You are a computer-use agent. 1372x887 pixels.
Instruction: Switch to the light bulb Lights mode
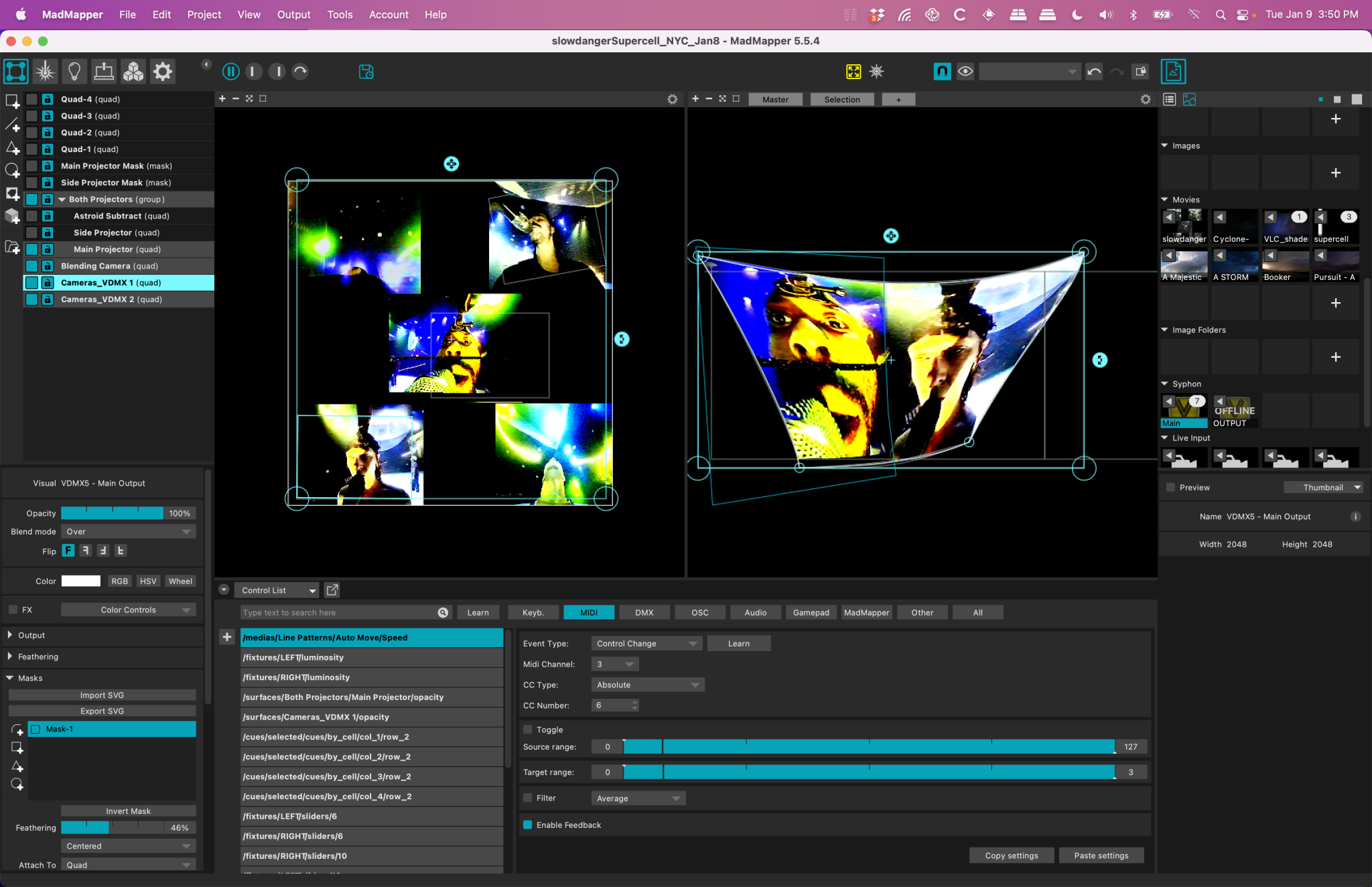coord(74,71)
